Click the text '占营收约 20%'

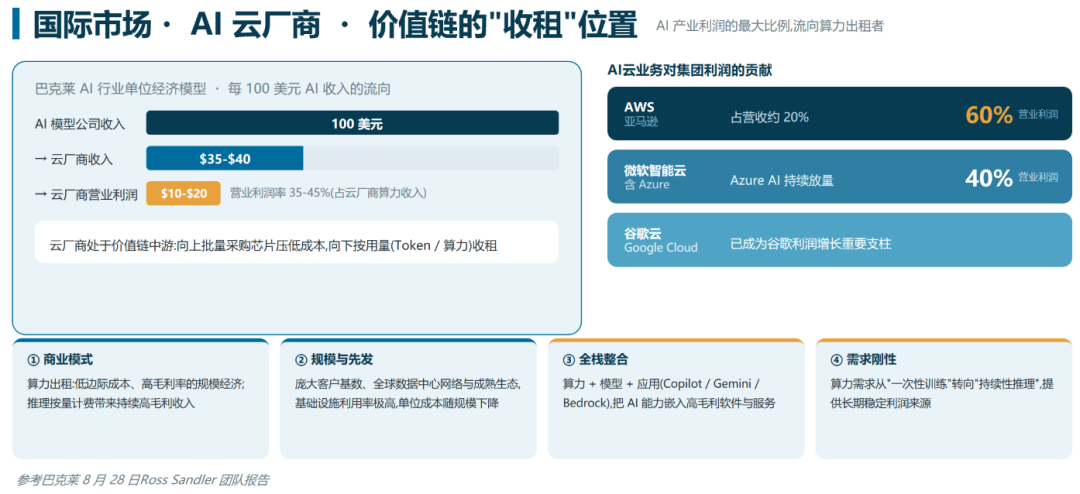(769, 117)
